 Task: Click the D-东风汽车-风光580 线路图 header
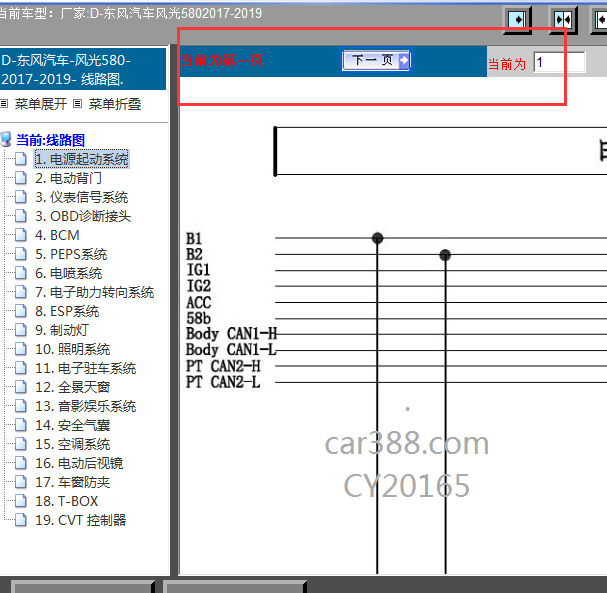coord(83,69)
